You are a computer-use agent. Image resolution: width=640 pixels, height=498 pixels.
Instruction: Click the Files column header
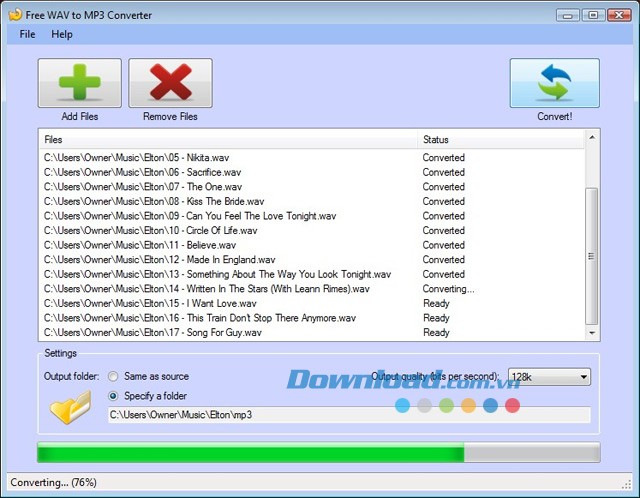pyautogui.click(x=228, y=140)
